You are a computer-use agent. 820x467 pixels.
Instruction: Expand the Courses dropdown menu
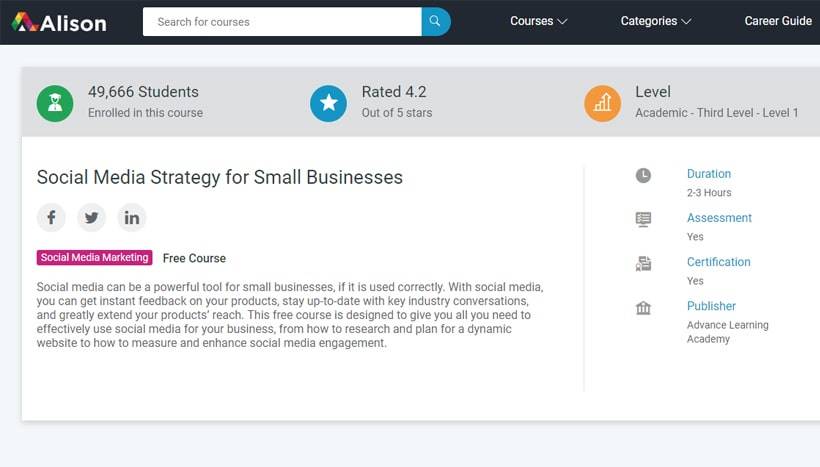(x=538, y=21)
